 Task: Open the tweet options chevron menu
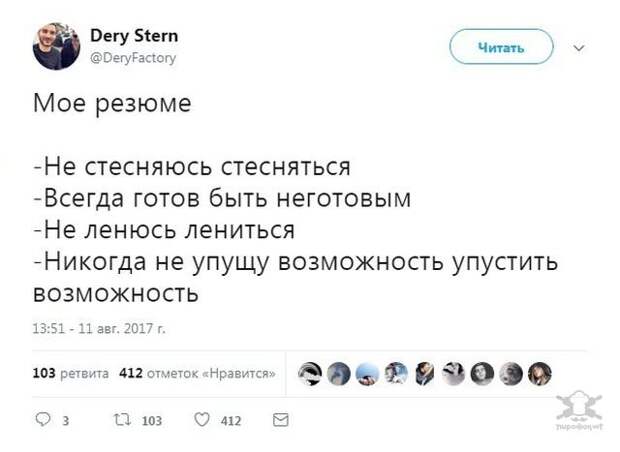pyautogui.click(x=579, y=48)
